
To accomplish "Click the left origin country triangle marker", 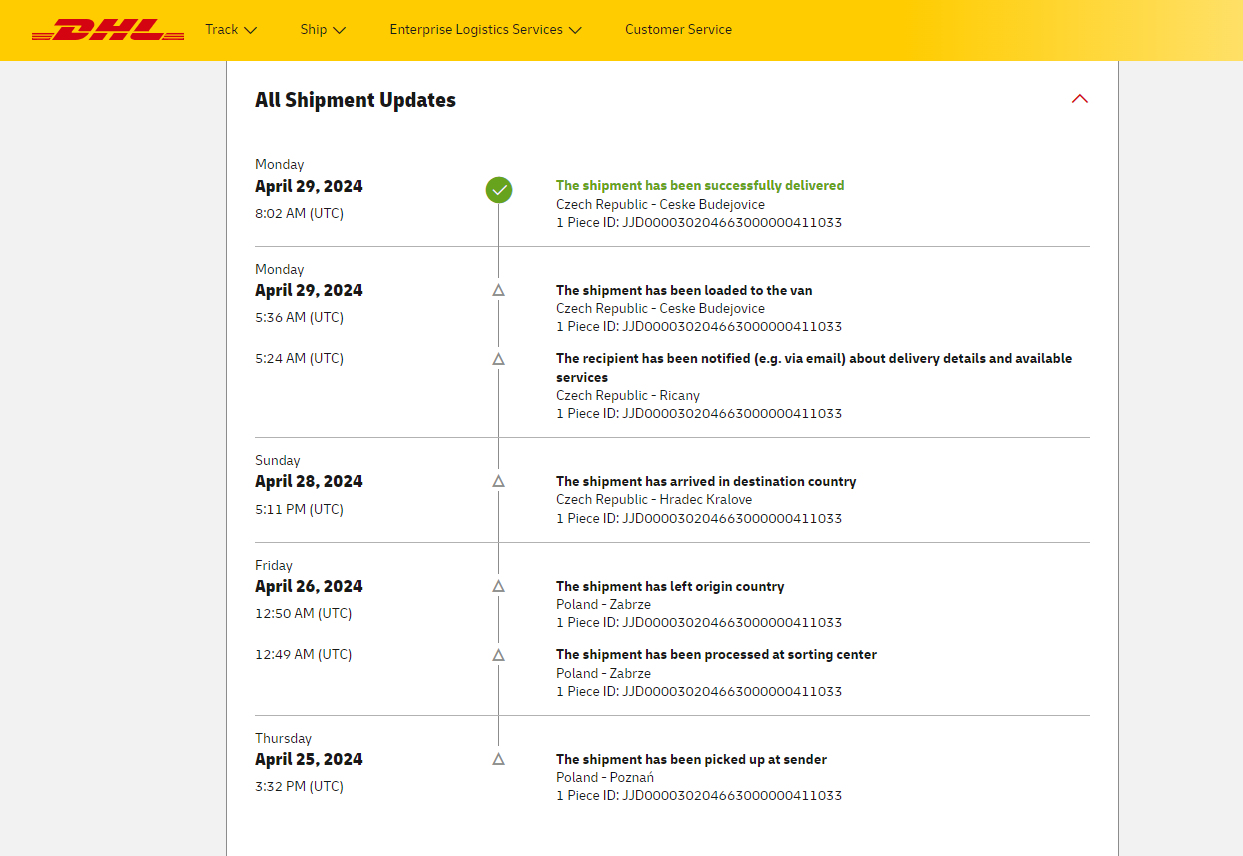I will 499,586.
